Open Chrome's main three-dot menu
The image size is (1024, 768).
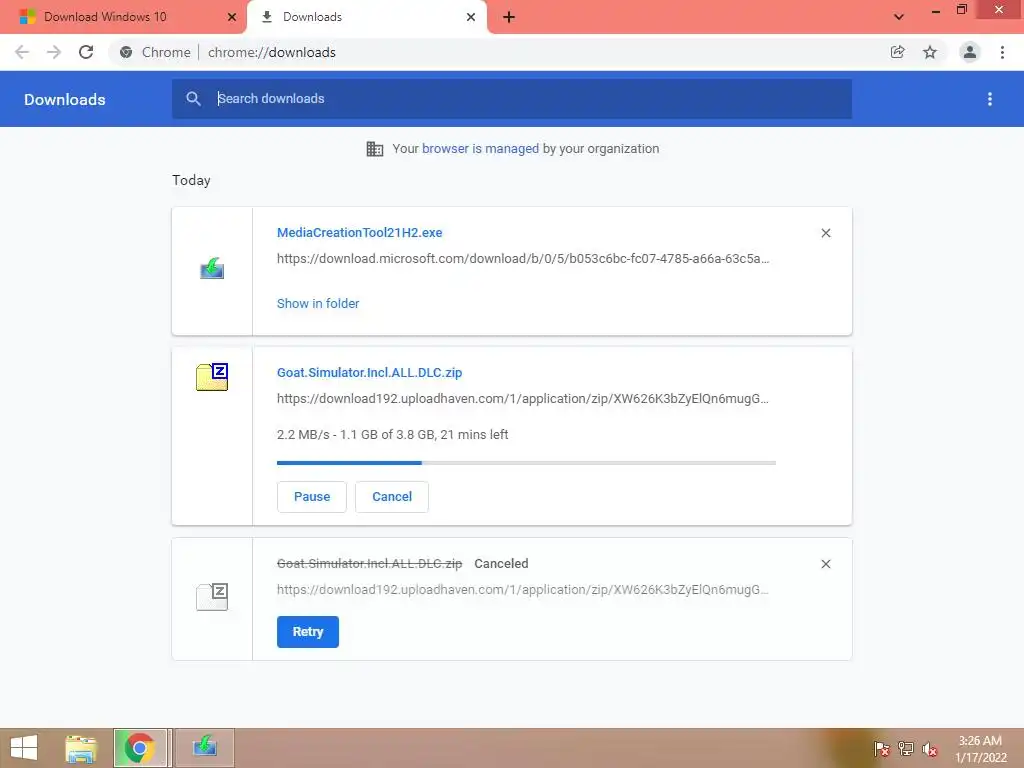tap(1002, 52)
